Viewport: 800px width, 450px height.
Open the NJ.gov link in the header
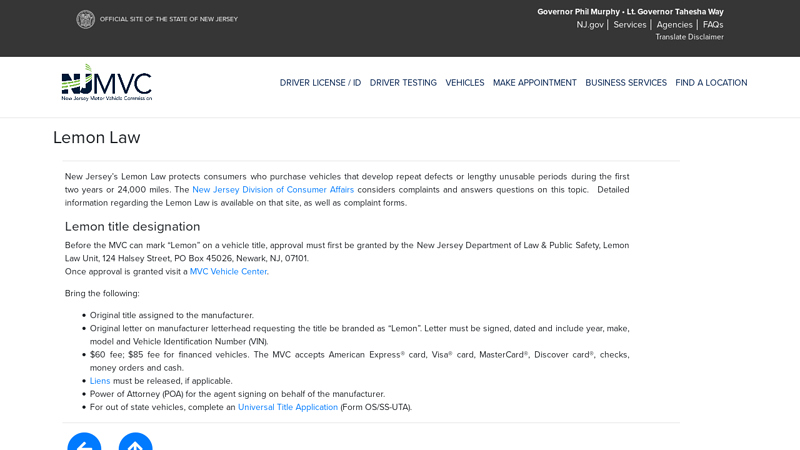click(590, 24)
